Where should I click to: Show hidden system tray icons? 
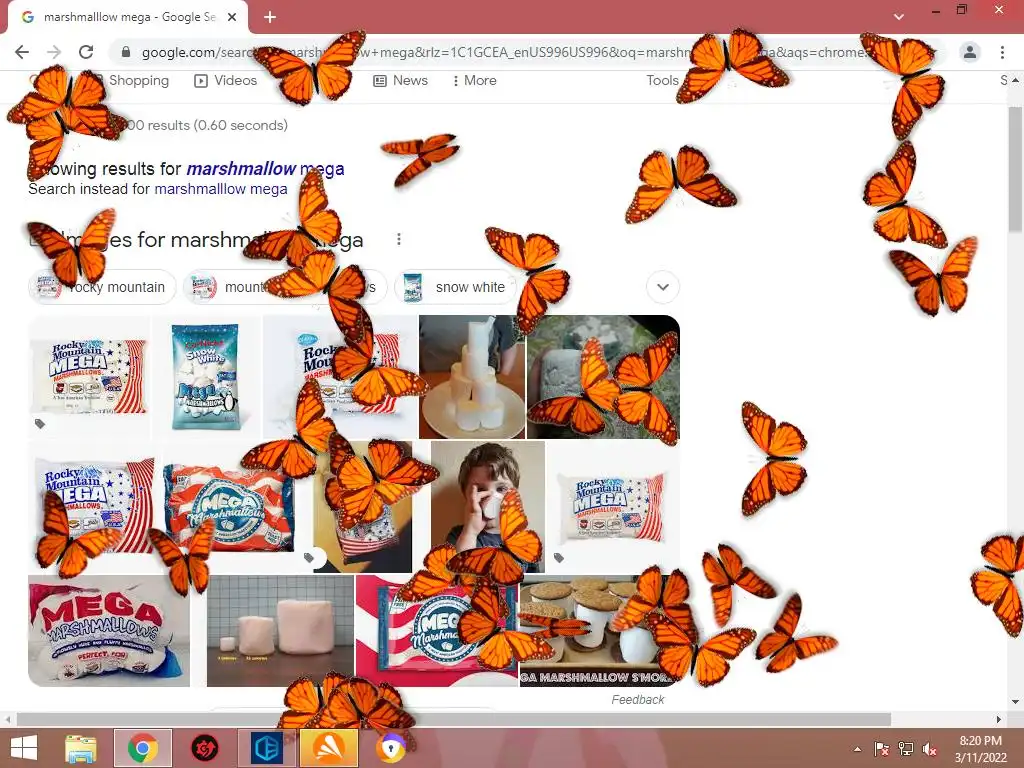857,749
